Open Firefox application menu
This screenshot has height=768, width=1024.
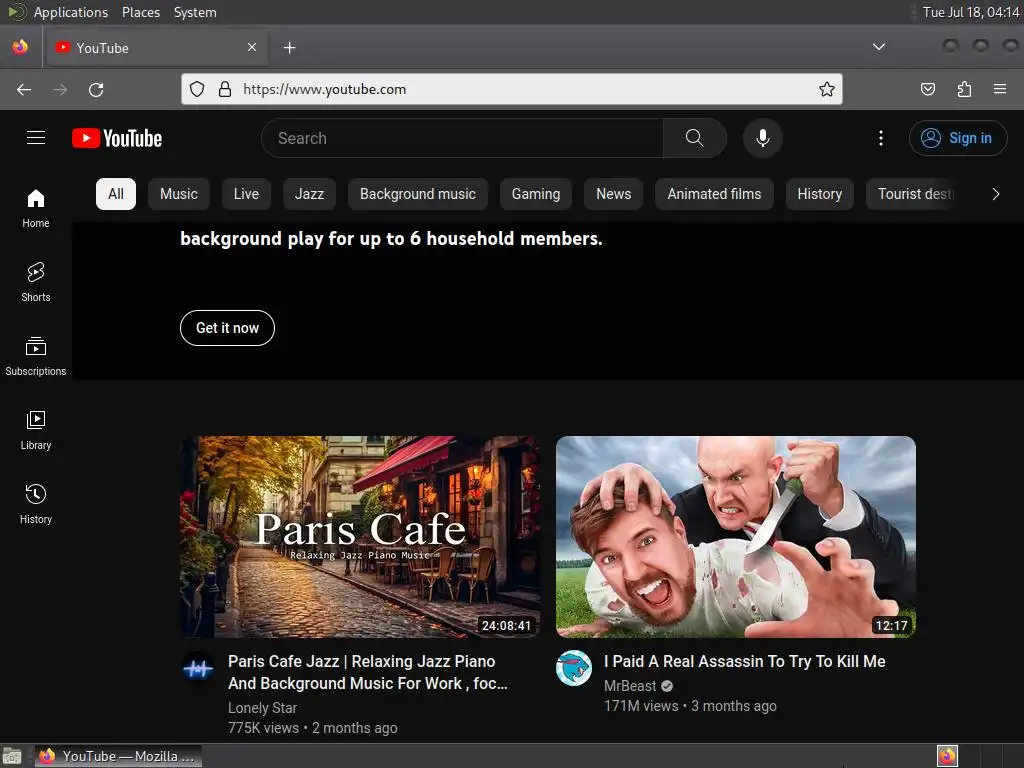click(x=1000, y=89)
